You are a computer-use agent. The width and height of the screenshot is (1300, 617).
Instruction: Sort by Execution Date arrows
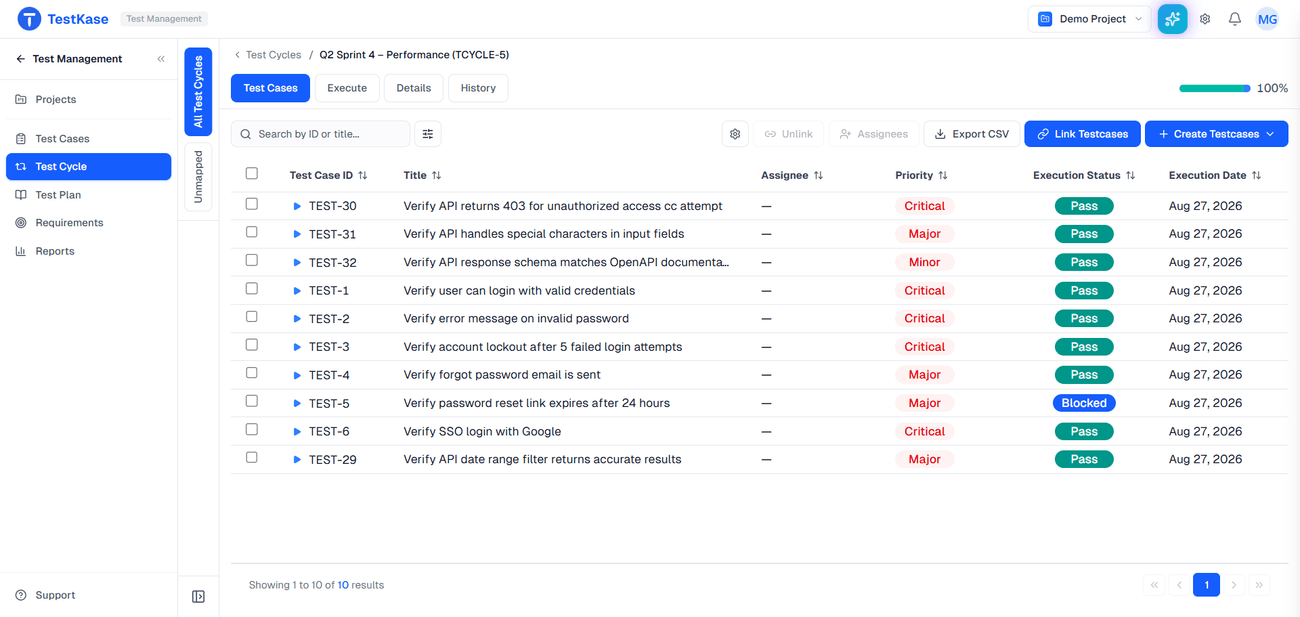pos(1256,175)
